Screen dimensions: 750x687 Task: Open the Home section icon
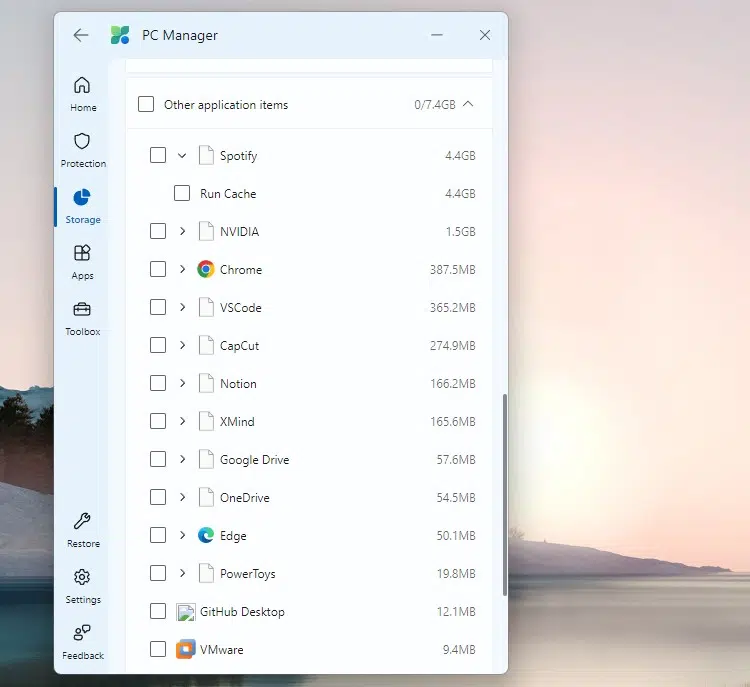(x=83, y=85)
